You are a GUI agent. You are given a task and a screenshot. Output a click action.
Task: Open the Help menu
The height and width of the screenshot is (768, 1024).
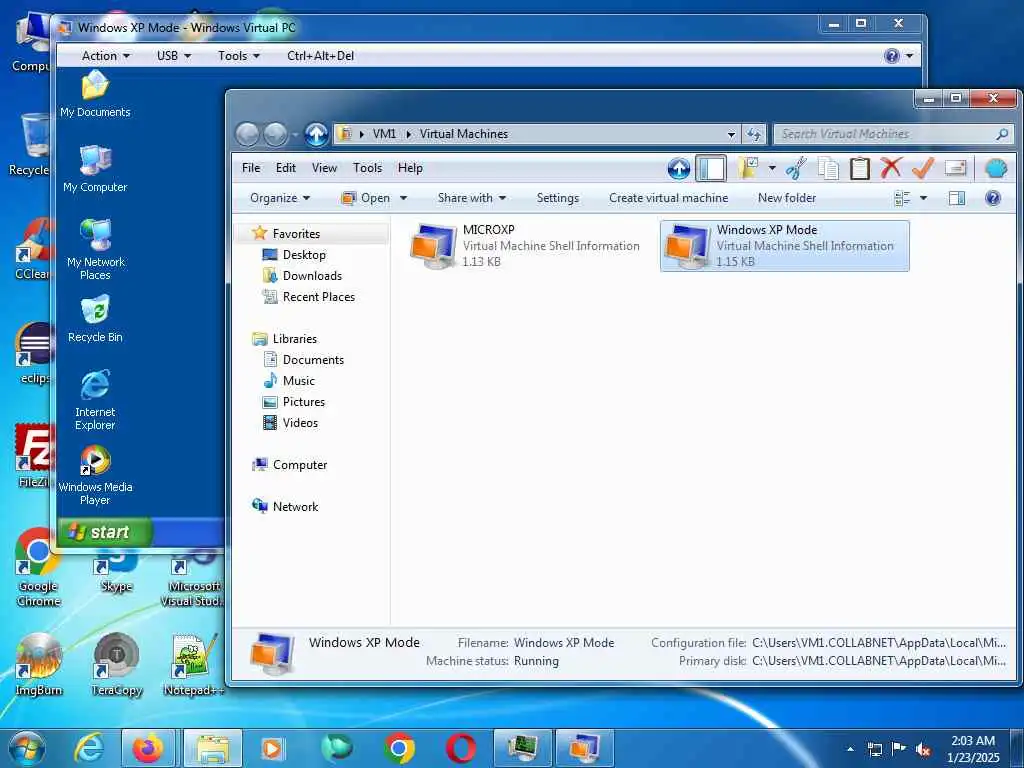(x=410, y=168)
